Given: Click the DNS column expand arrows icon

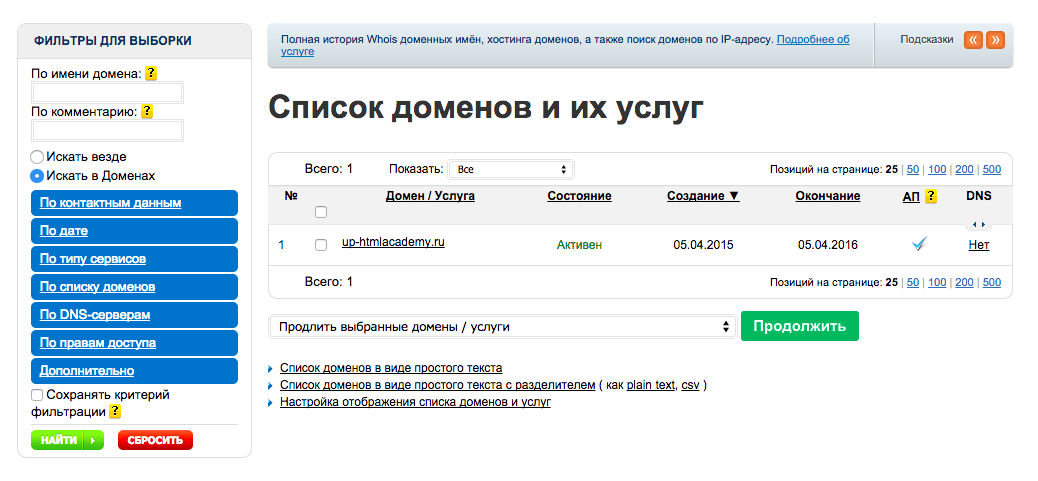Looking at the screenshot, I should [979, 224].
